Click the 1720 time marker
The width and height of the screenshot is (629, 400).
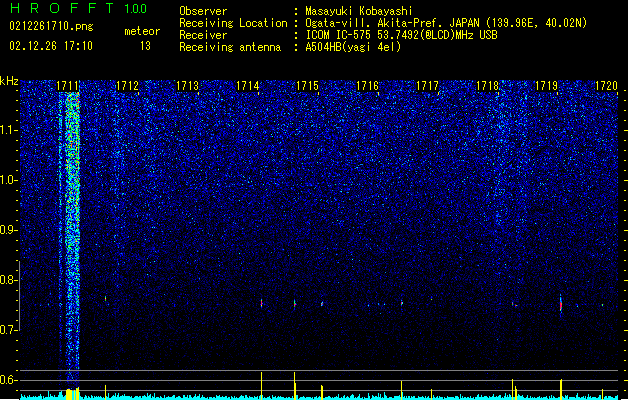coord(606,86)
